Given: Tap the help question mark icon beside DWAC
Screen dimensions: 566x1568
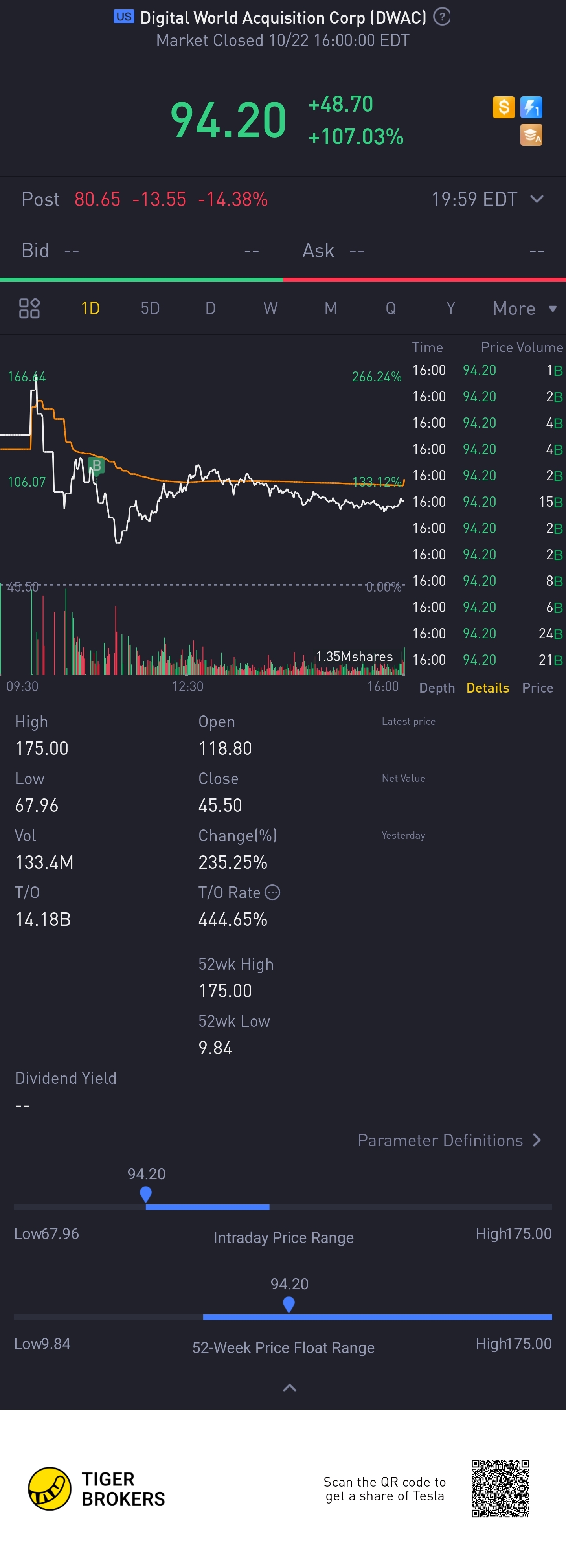Looking at the screenshot, I should [442, 17].
